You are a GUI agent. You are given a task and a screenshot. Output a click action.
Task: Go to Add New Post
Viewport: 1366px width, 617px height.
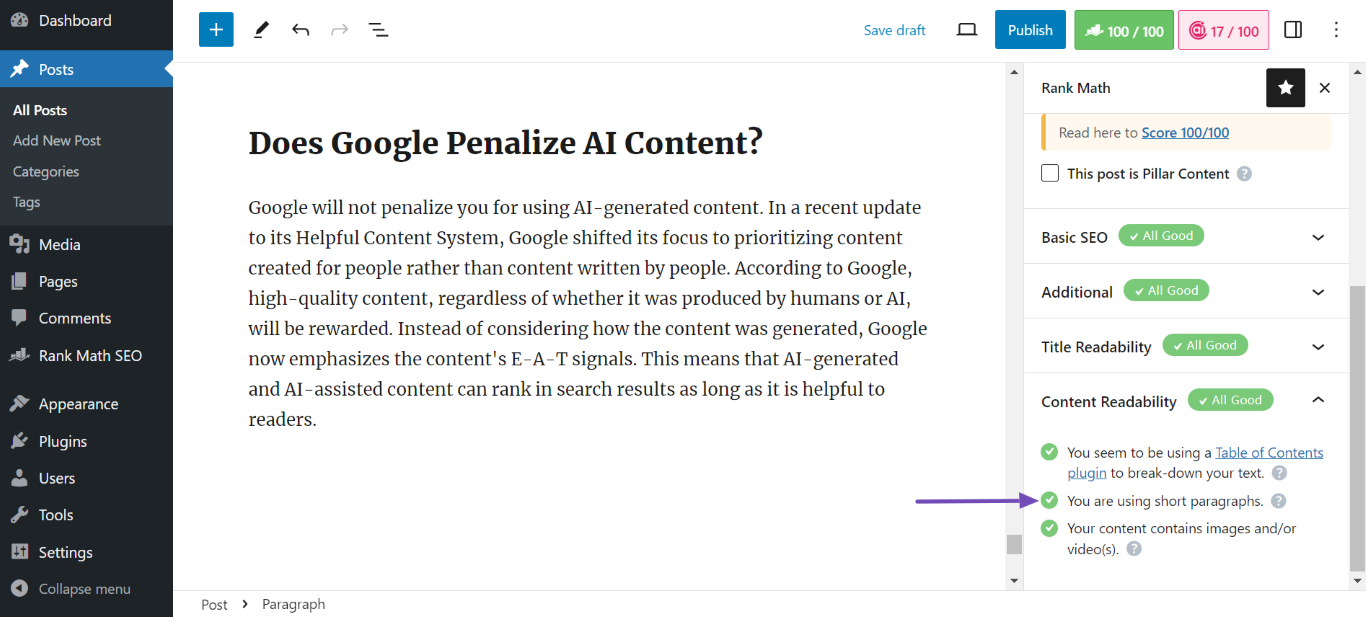coord(57,141)
